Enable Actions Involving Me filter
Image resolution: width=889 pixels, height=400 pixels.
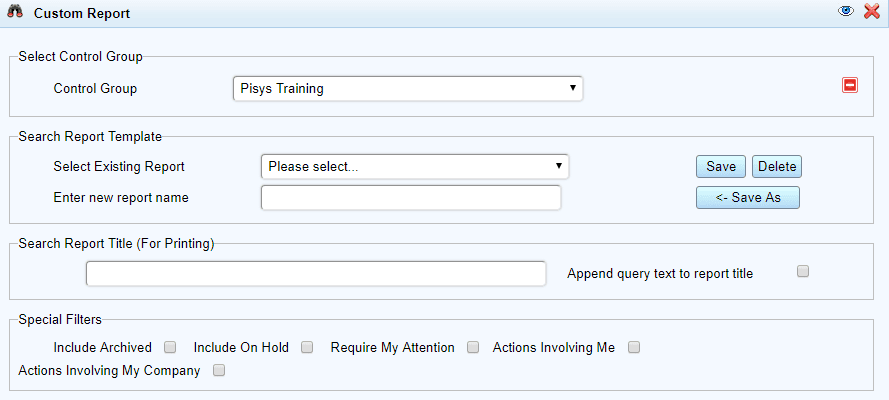coord(634,347)
